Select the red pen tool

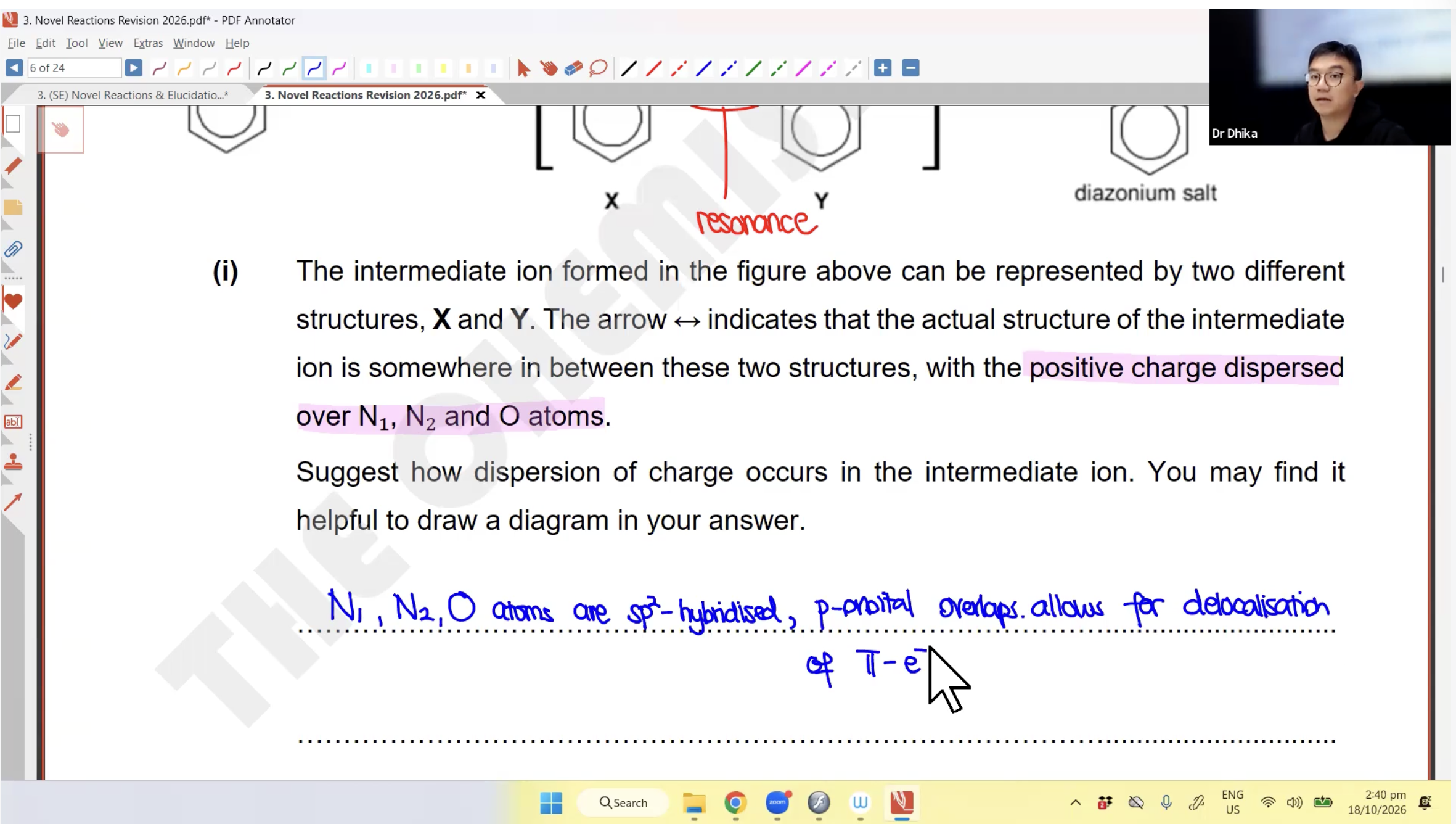coord(234,68)
